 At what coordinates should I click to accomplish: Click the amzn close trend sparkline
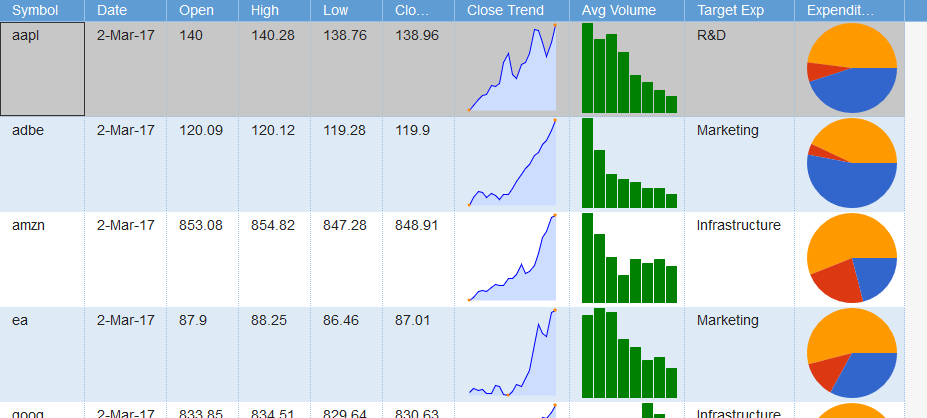coord(512,258)
